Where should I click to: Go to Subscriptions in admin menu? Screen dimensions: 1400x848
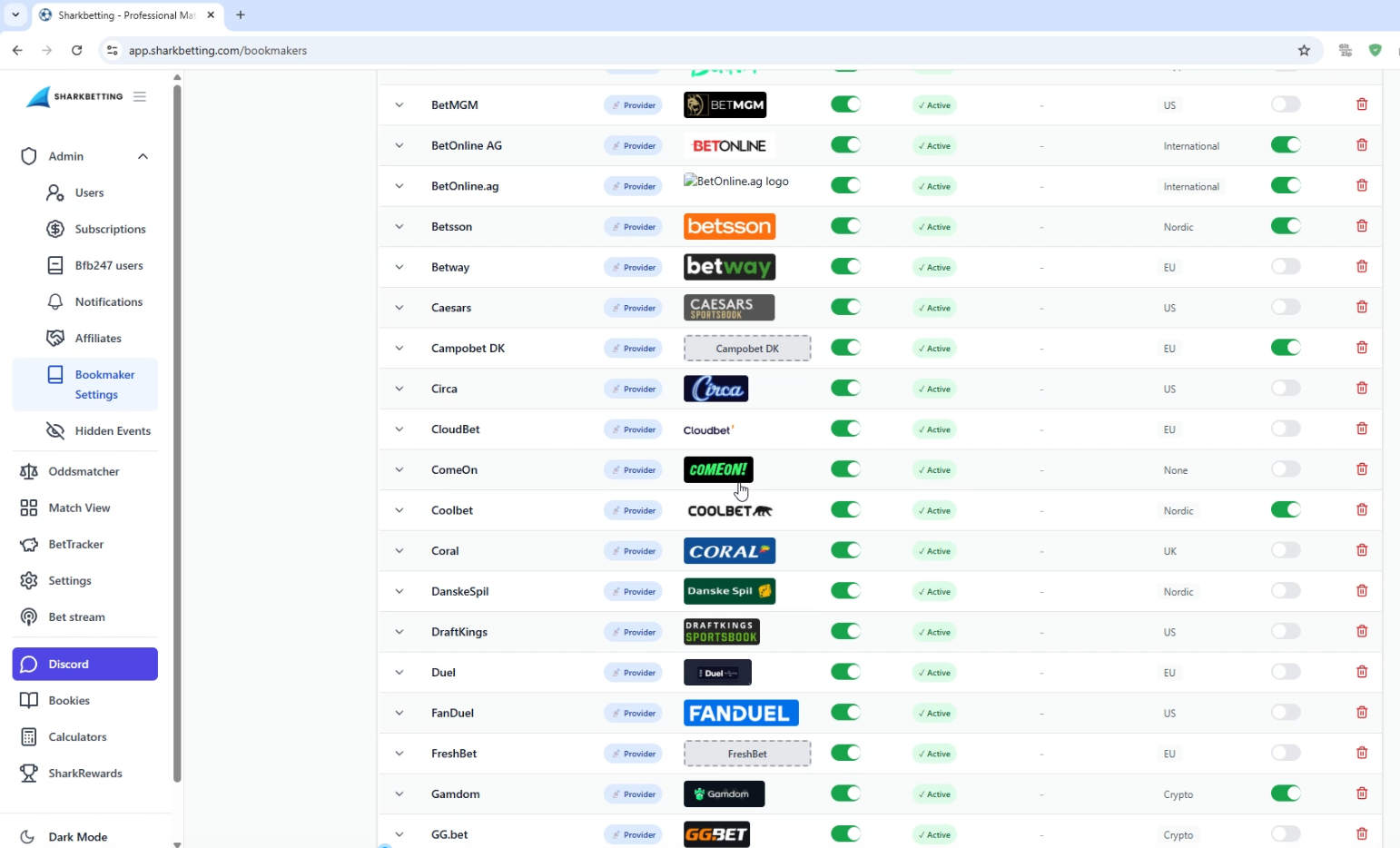pos(110,229)
